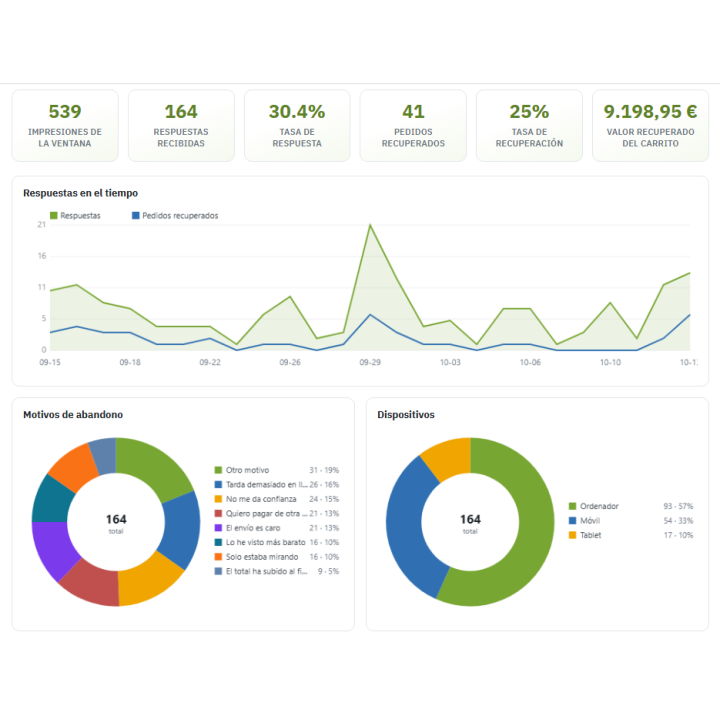This screenshot has width=720, height=720.
Task: Select the Tarda demasiado legend entry
Action: (x=277, y=484)
